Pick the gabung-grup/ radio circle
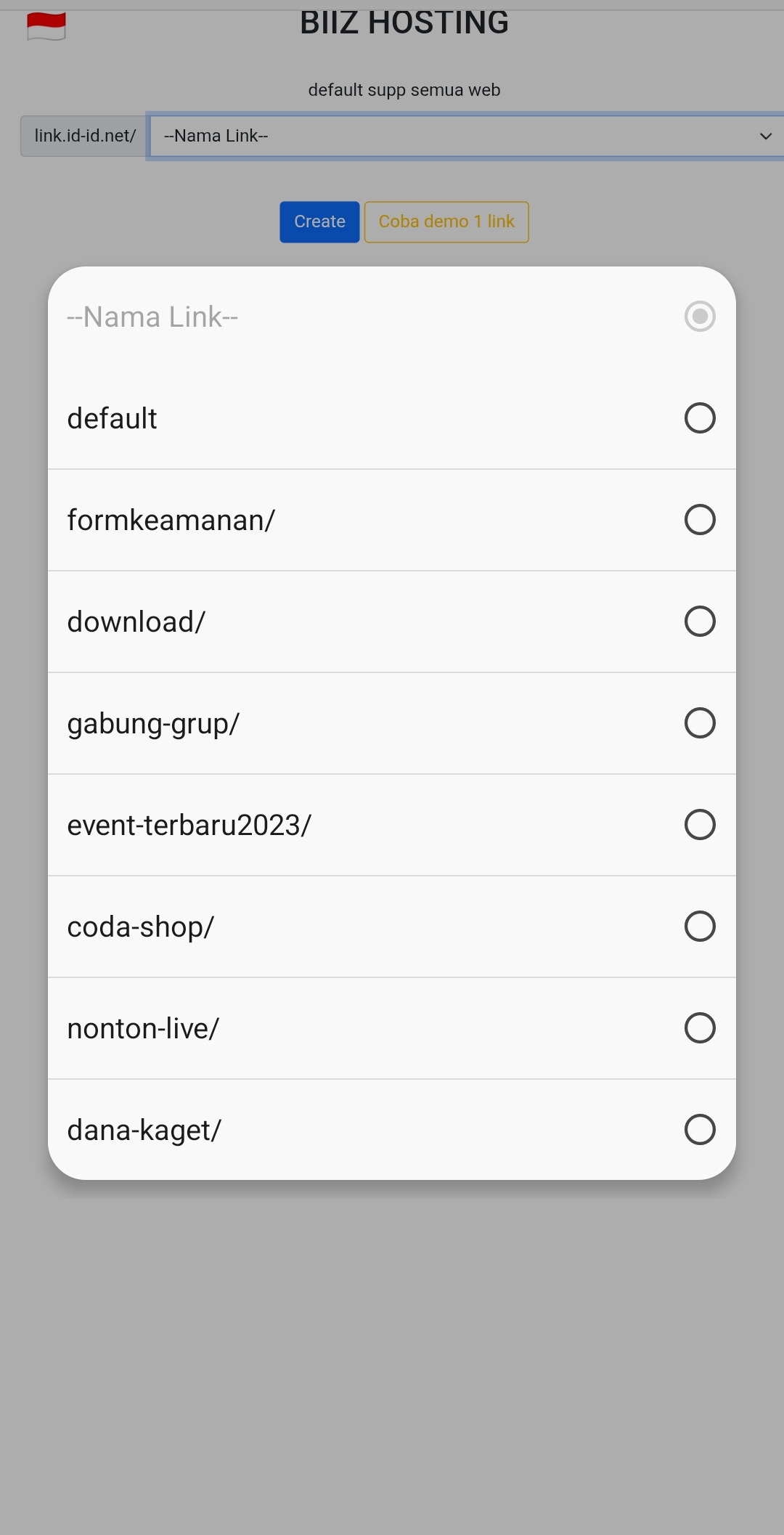 700,723
